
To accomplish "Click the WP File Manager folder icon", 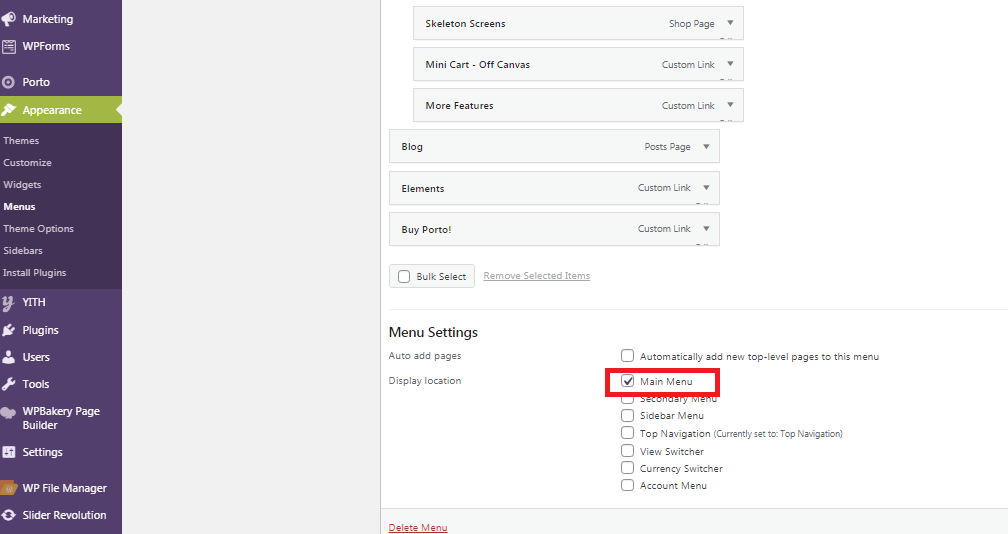I will tap(8, 488).
